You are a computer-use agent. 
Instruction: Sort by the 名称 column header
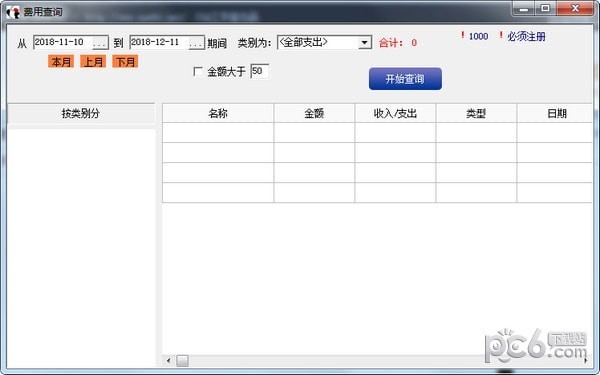(x=218, y=113)
